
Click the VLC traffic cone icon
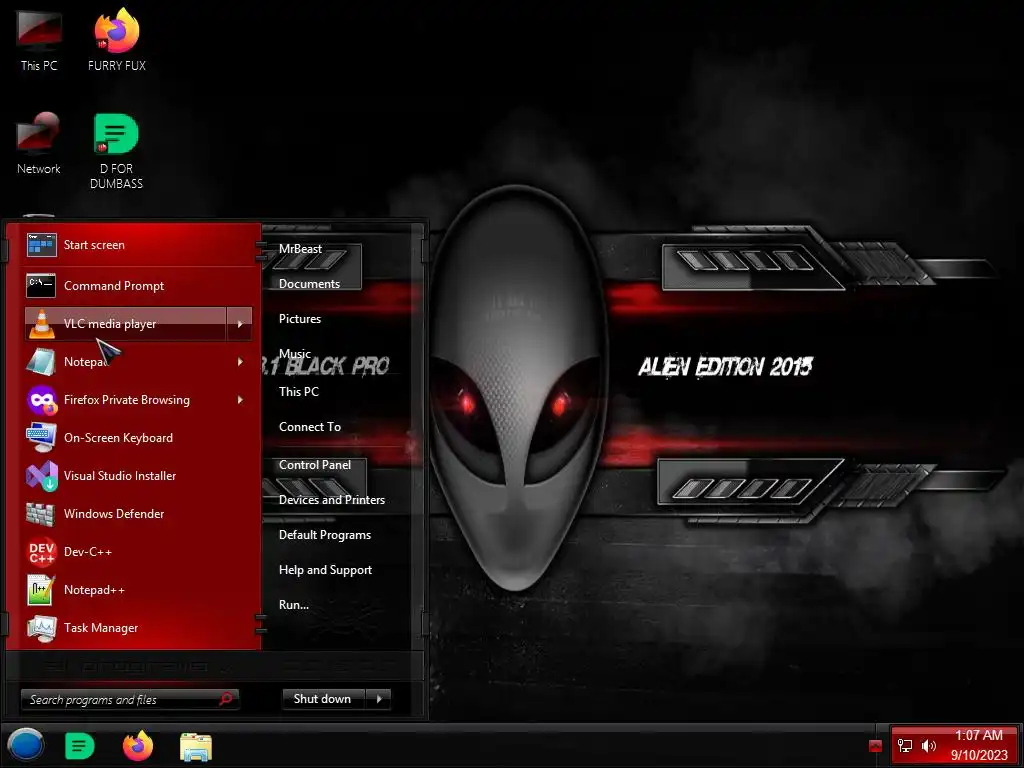[x=41, y=324]
